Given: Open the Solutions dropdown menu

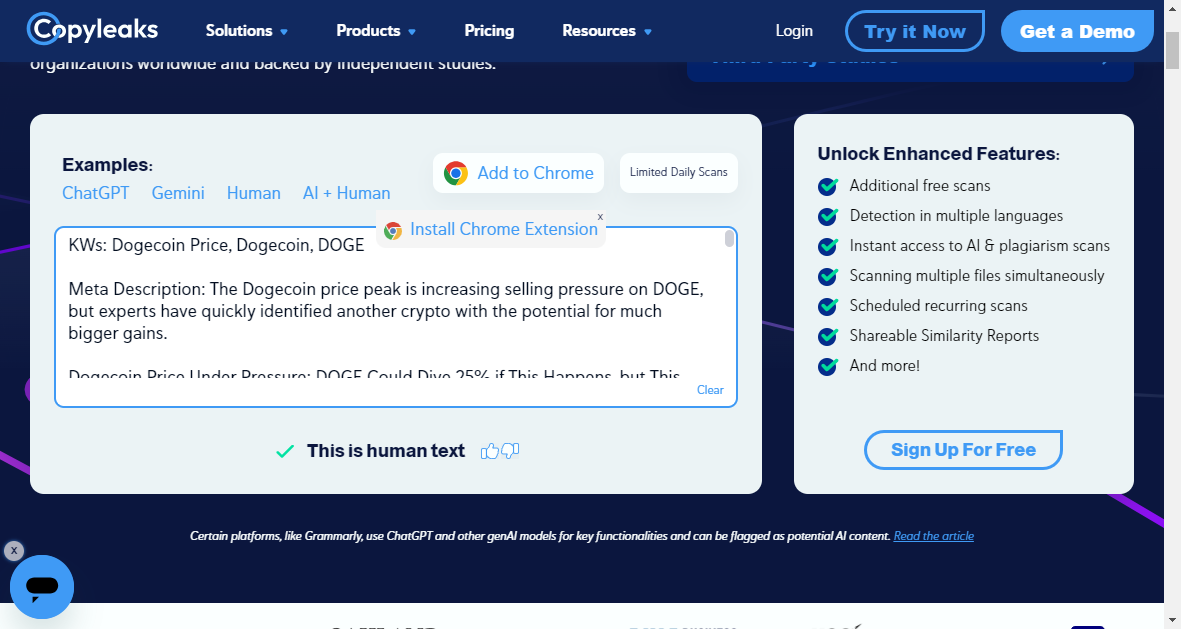Looking at the screenshot, I should (x=246, y=31).
